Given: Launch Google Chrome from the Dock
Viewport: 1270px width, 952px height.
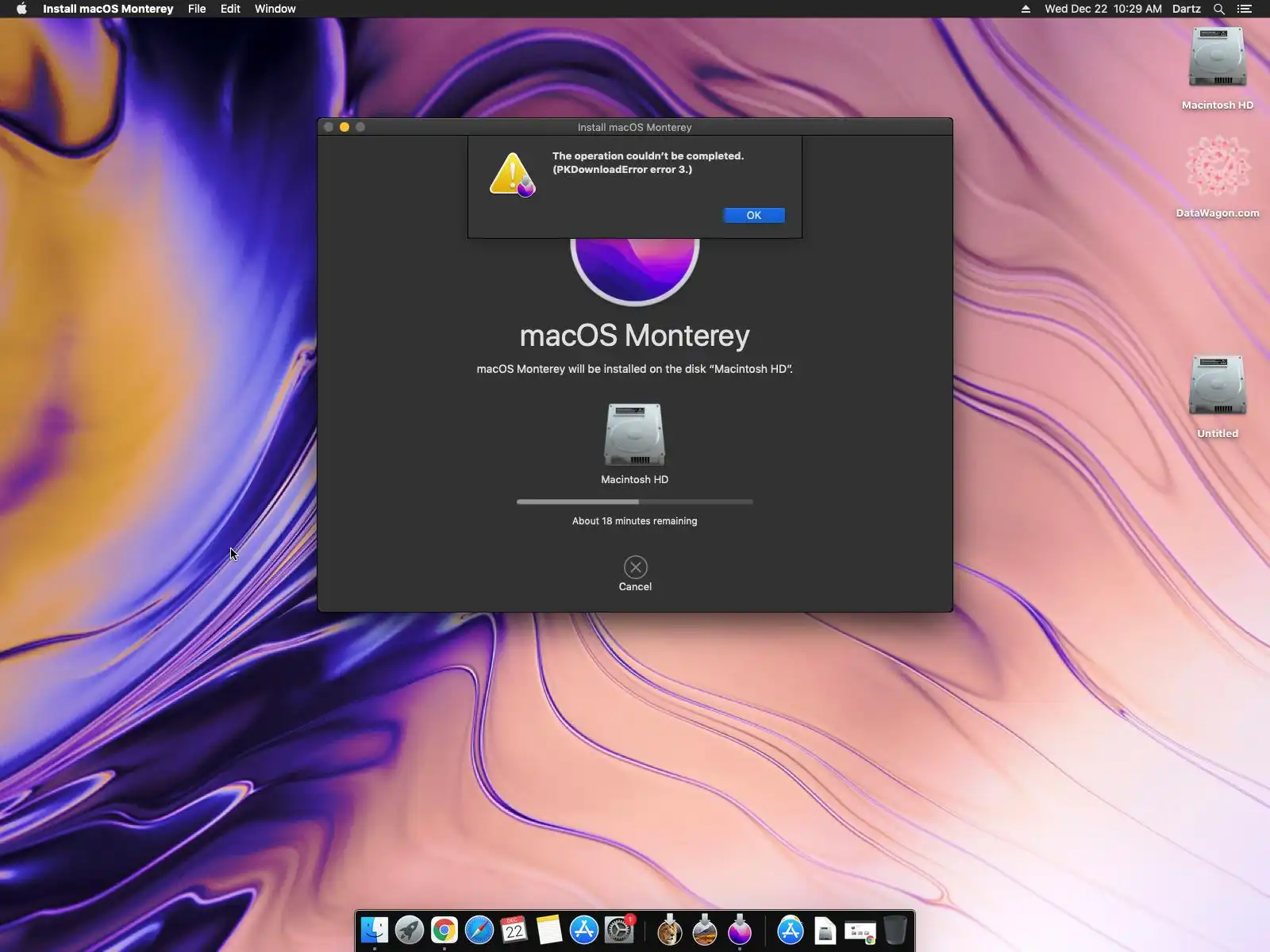Looking at the screenshot, I should pos(444,930).
